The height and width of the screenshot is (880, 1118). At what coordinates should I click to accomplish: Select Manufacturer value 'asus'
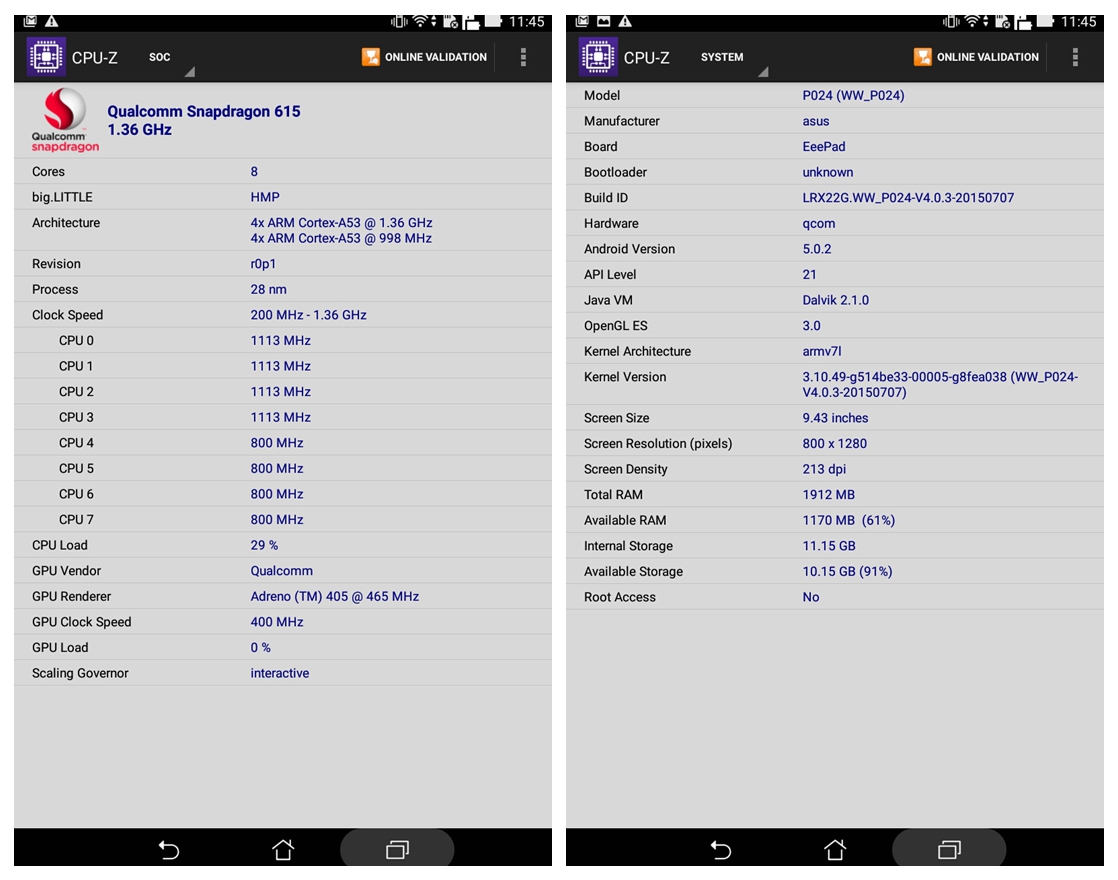coord(816,121)
